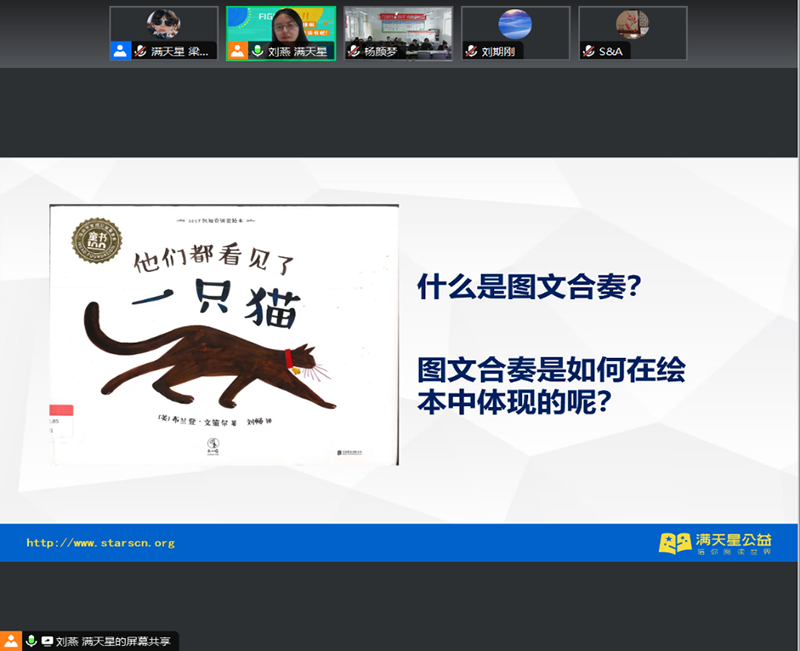Screen dimensions: 800x651
Task: Click muted microphone icon on S&A tile
Action: 589,52
